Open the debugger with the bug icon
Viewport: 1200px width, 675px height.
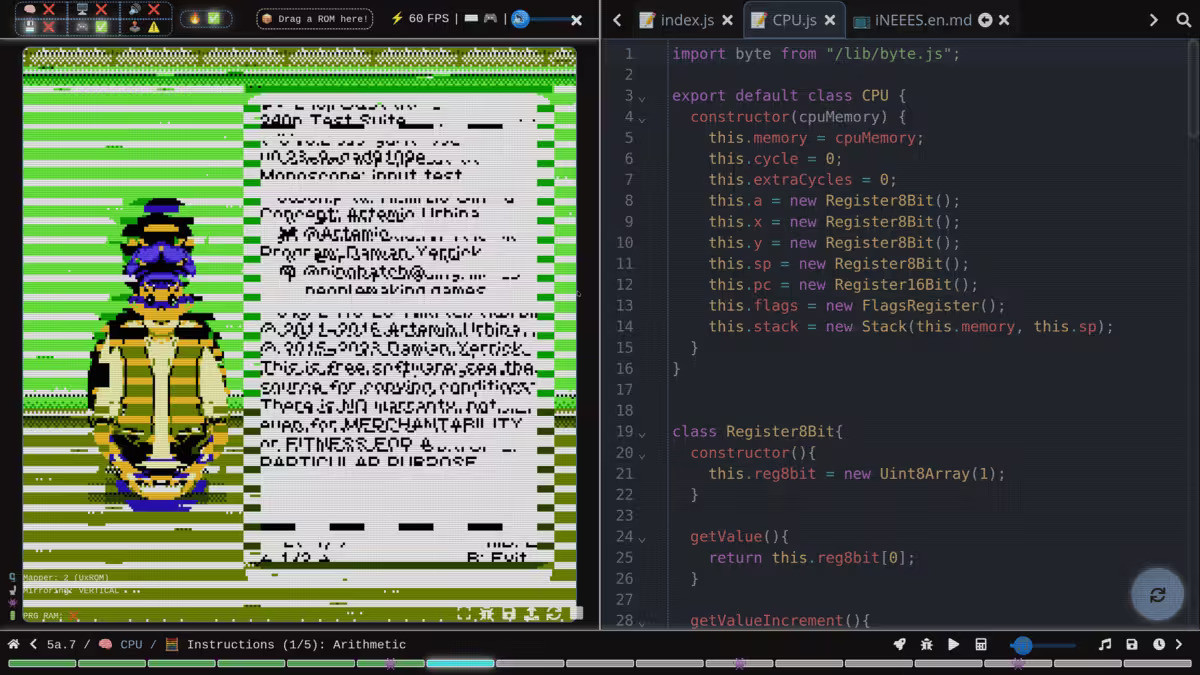pos(927,645)
